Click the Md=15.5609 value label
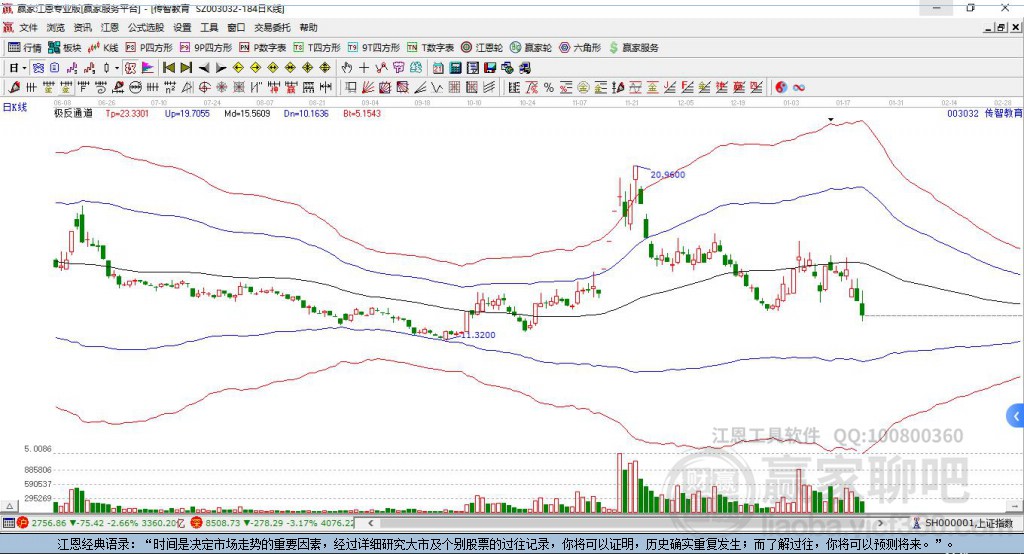The width and height of the screenshot is (1024, 554). [x=247, y=113]
